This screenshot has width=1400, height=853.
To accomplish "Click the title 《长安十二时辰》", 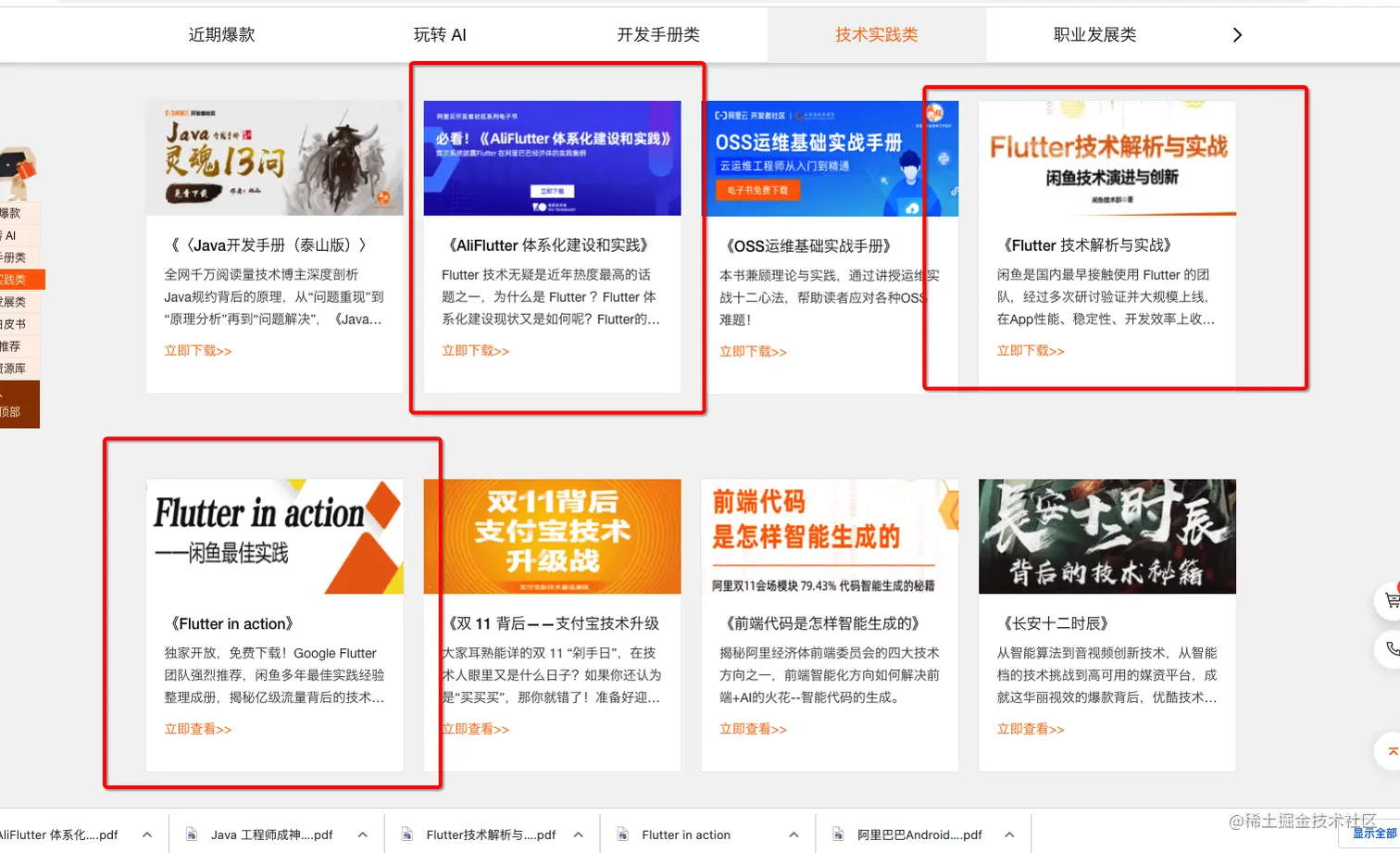I will tap(1056, 623).
